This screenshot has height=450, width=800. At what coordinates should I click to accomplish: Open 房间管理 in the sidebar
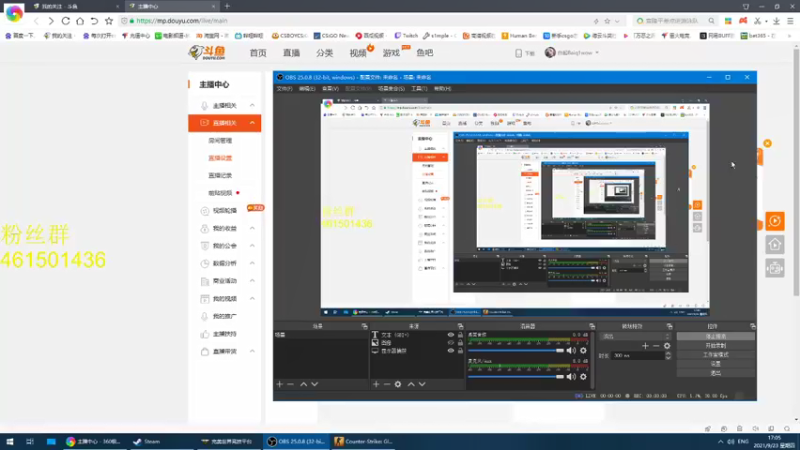tap(220, 140)
